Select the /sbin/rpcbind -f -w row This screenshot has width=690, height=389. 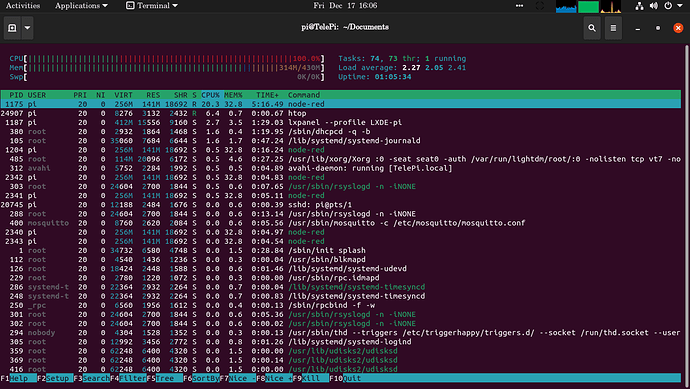341,305
